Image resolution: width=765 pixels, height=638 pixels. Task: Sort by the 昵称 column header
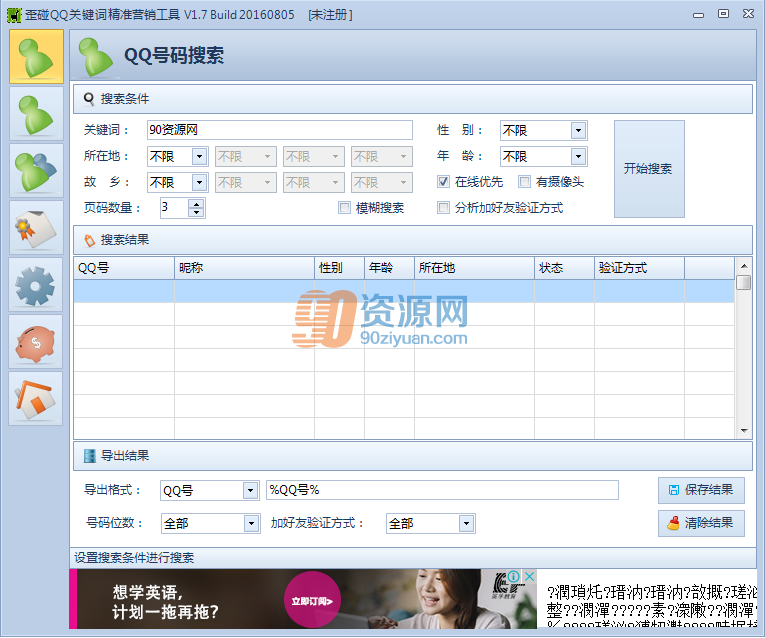point(244,268)
